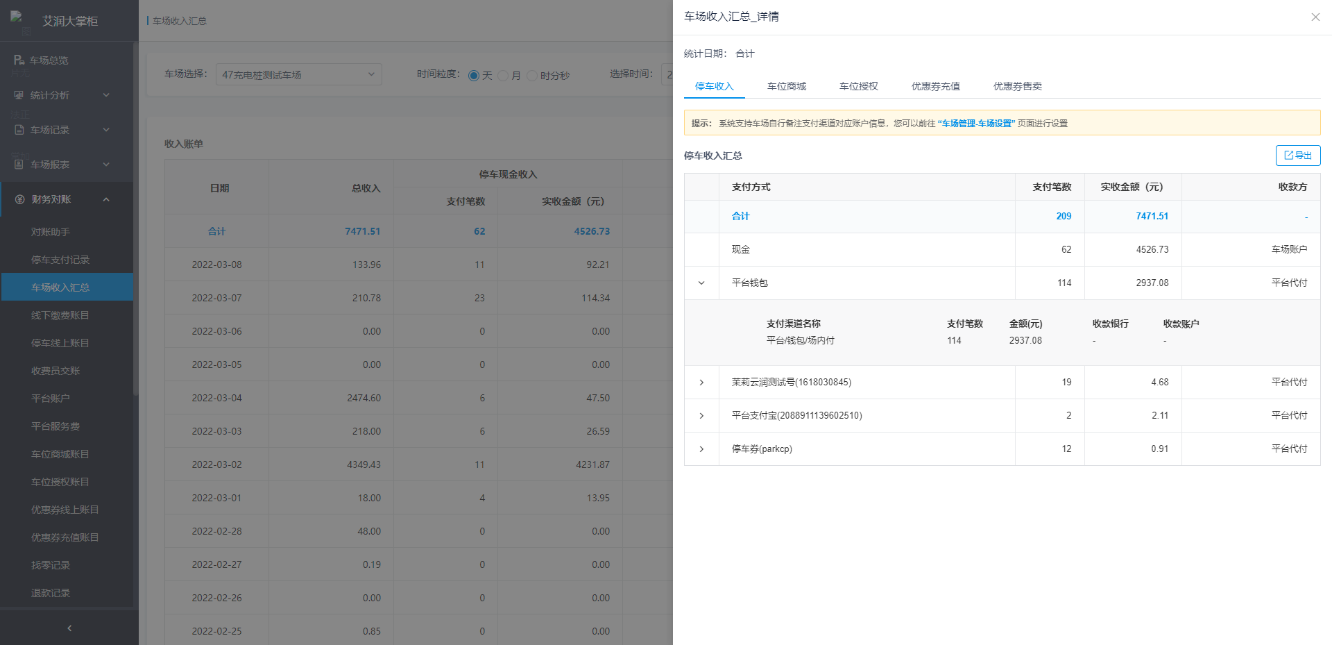Open the 车场管理-车场设置 link

[x=976, y=123]
